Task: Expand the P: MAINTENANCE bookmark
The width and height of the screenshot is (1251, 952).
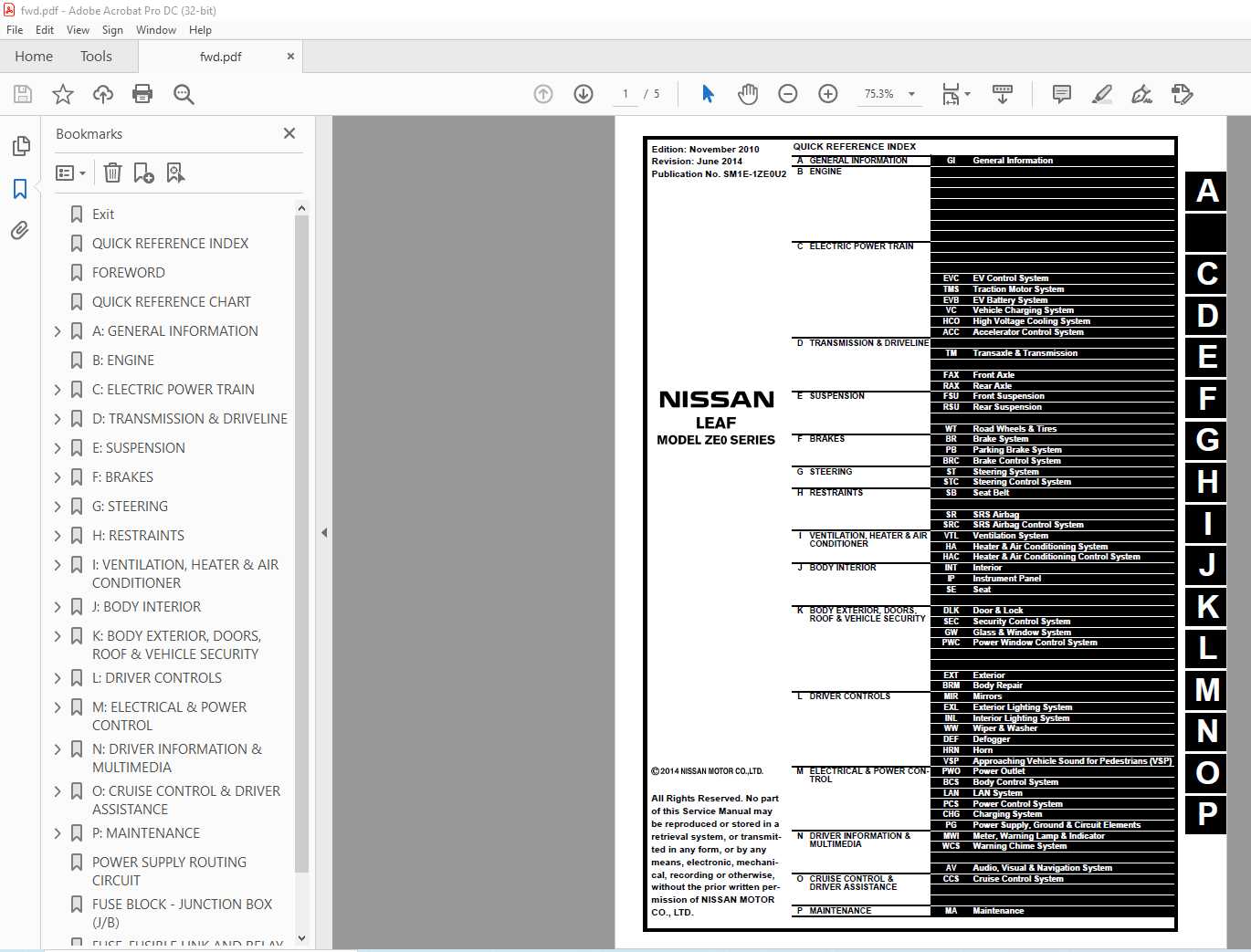Action: (x=58, y=833)
